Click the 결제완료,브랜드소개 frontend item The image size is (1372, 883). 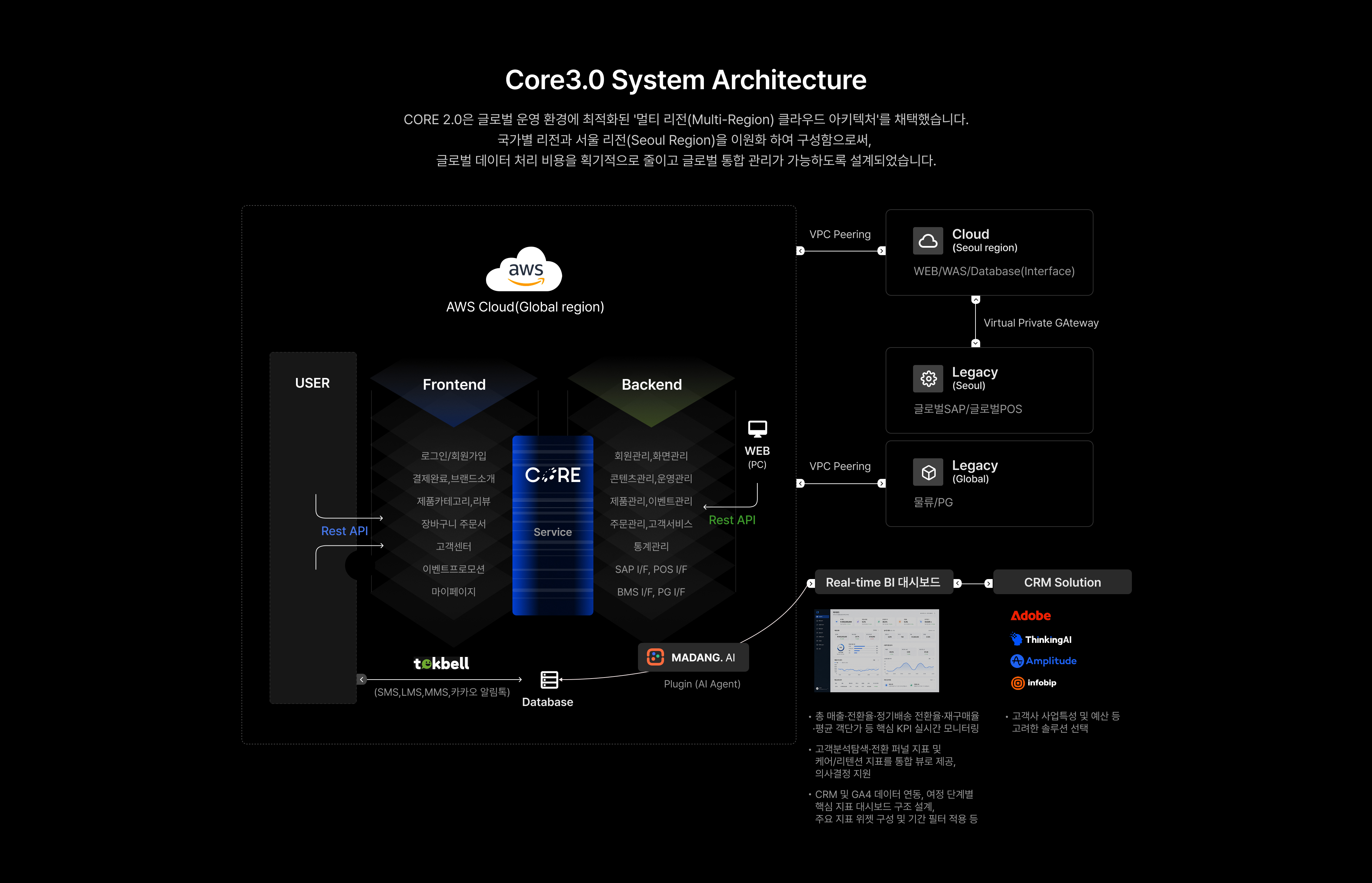[x=453, y=478]
